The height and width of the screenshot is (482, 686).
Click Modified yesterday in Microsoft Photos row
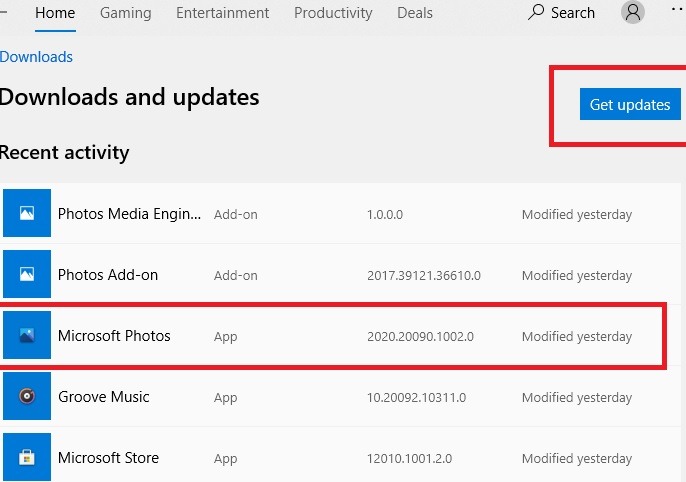click(577, 336)
